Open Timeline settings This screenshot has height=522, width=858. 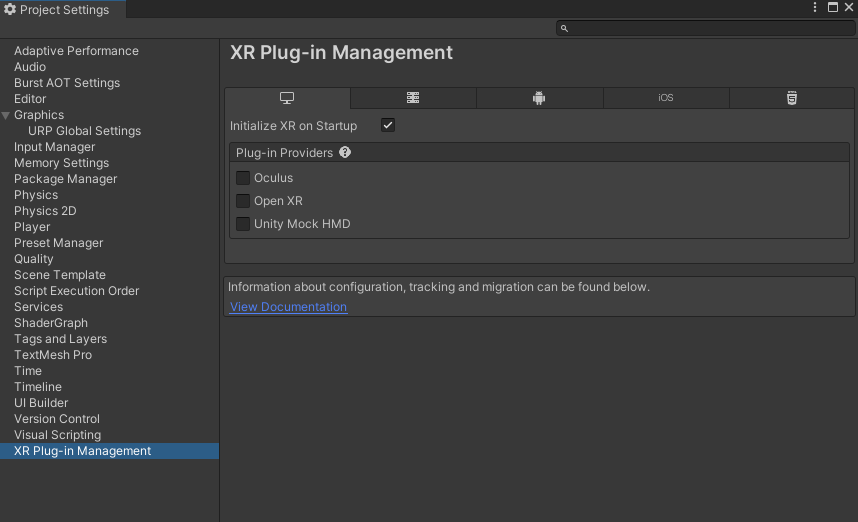point(38,387)
